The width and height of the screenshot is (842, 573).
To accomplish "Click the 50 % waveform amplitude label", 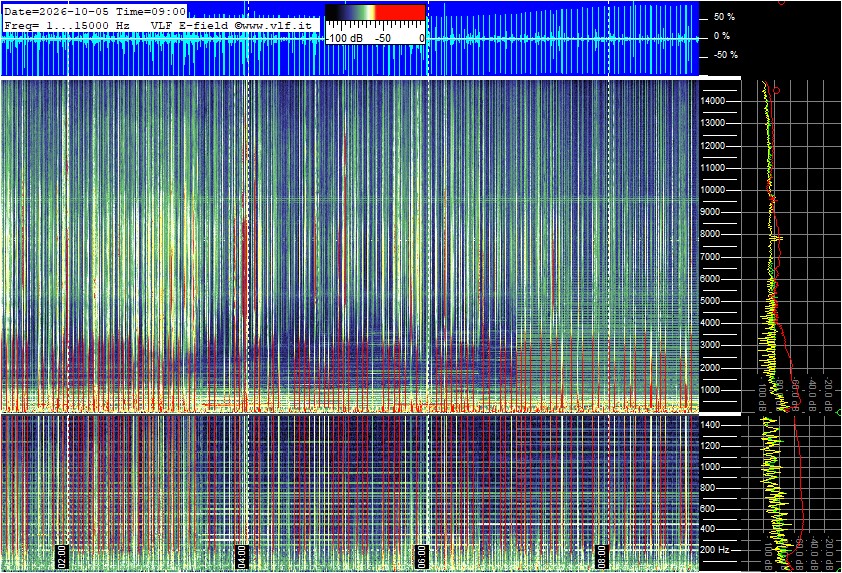I will 724,17.
